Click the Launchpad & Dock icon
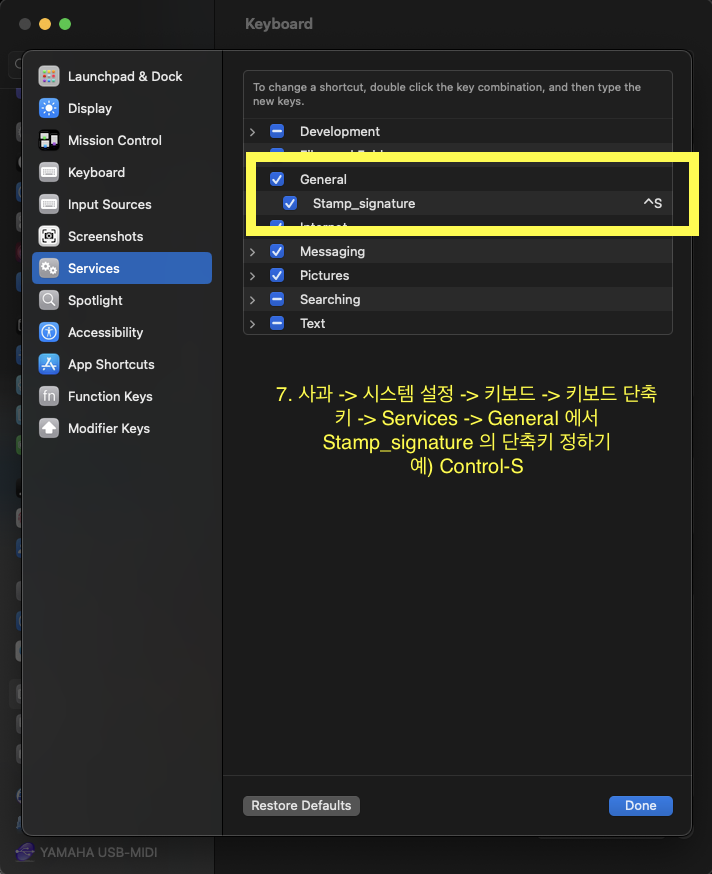The height and width of the screenshot is (874, 712). click(49, 76)
